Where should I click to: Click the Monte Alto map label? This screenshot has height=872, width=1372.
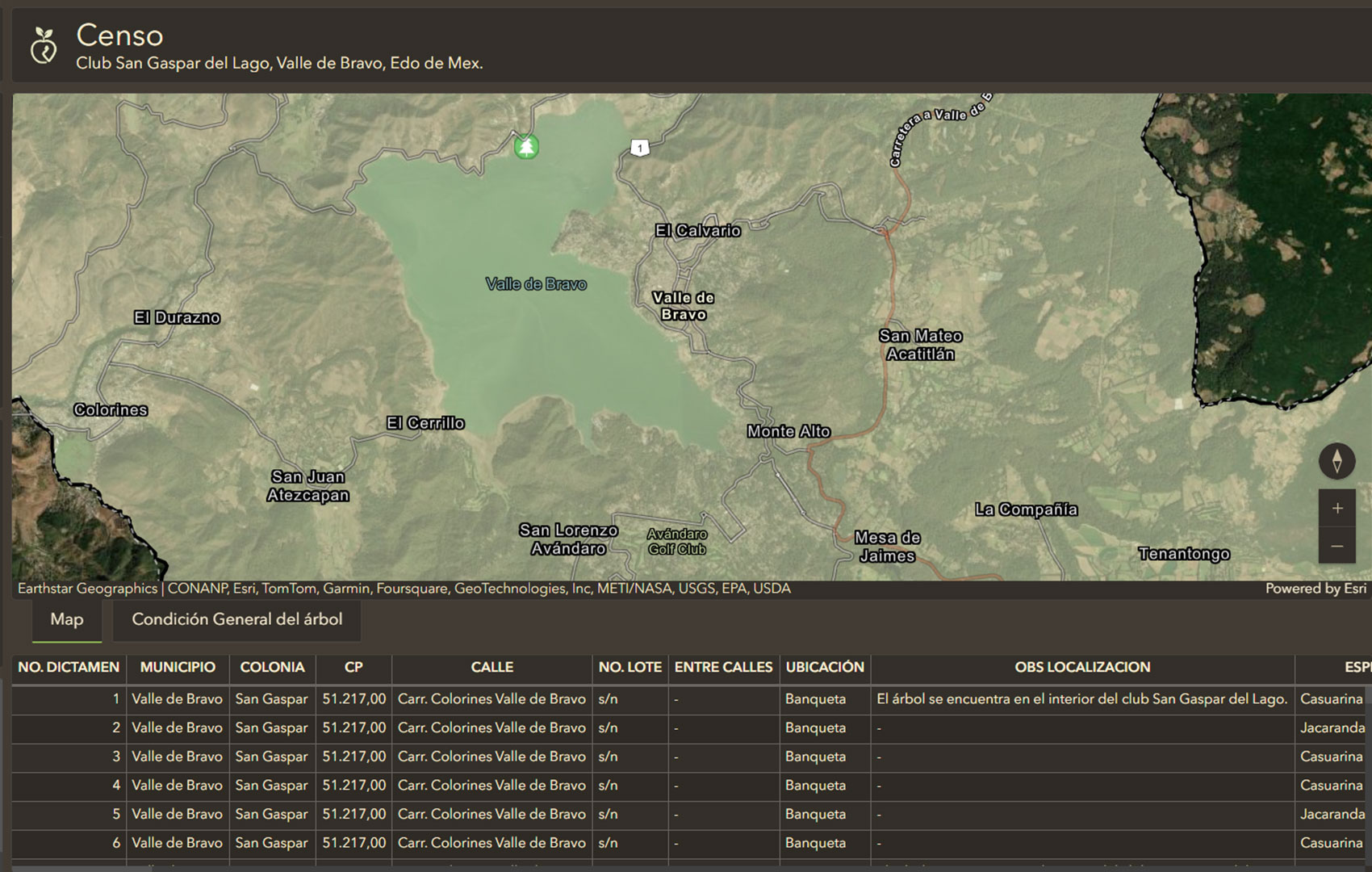[x=788, y=431]
